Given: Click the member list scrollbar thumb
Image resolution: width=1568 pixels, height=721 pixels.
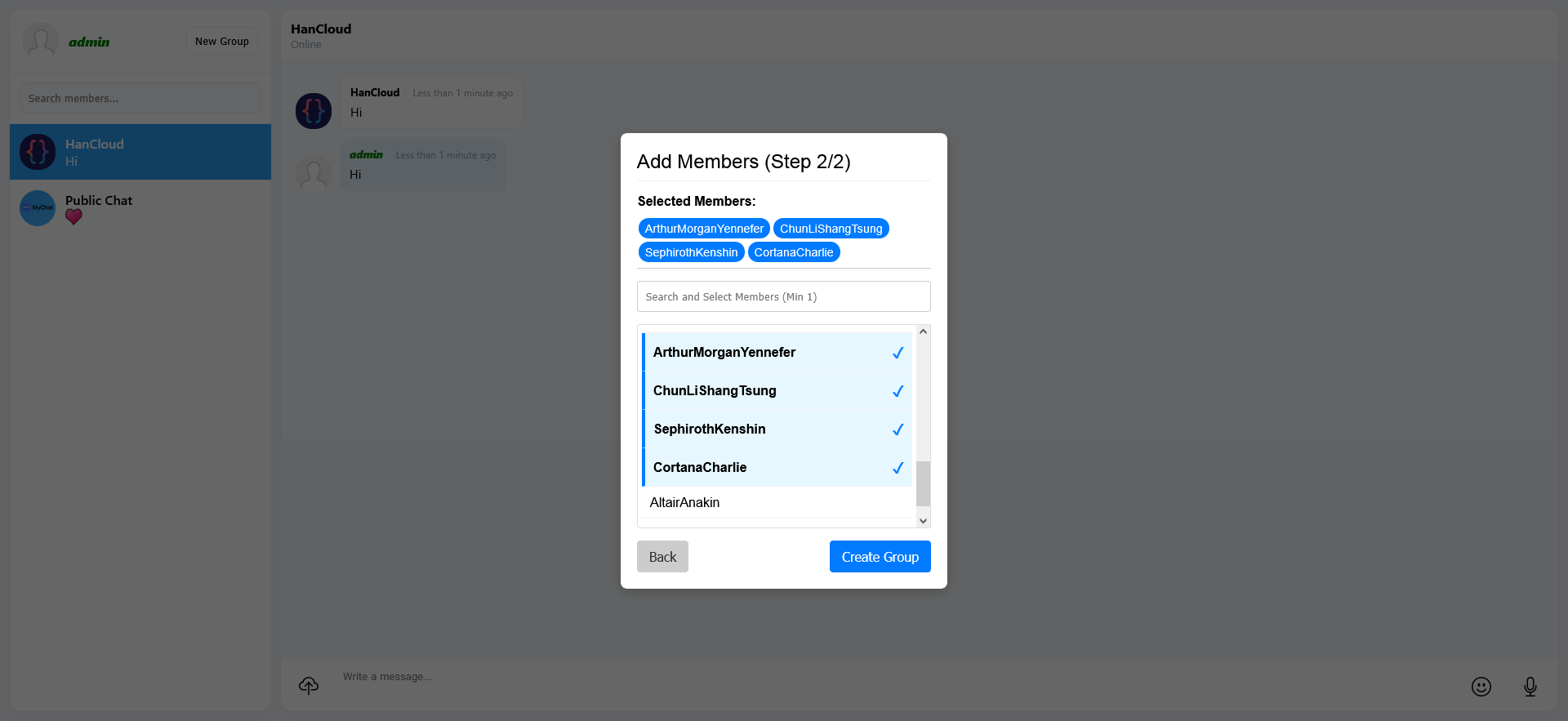Looking at the screenshot, I should tap(923, 483).
